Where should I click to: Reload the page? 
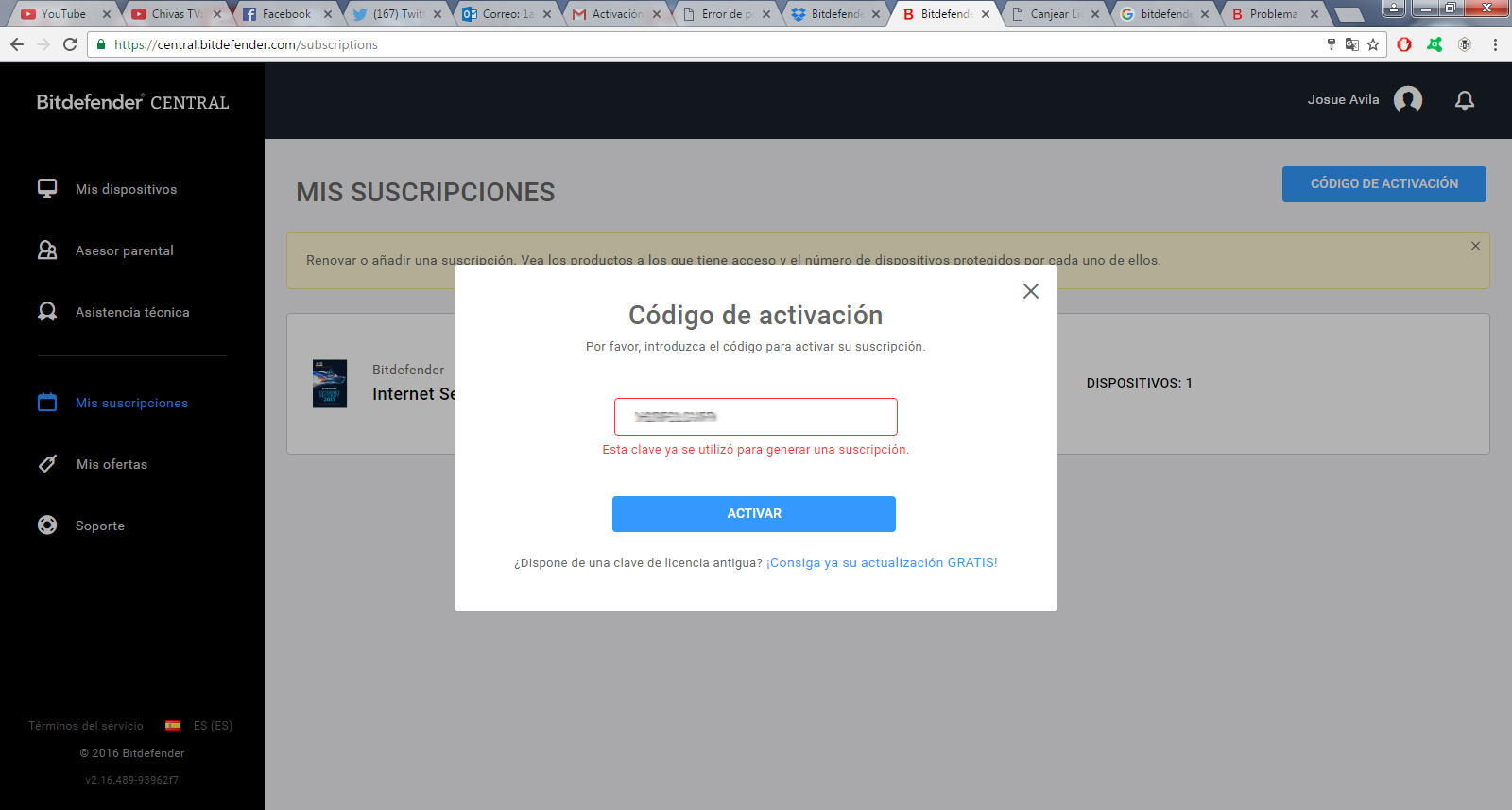tap(70, 44)
